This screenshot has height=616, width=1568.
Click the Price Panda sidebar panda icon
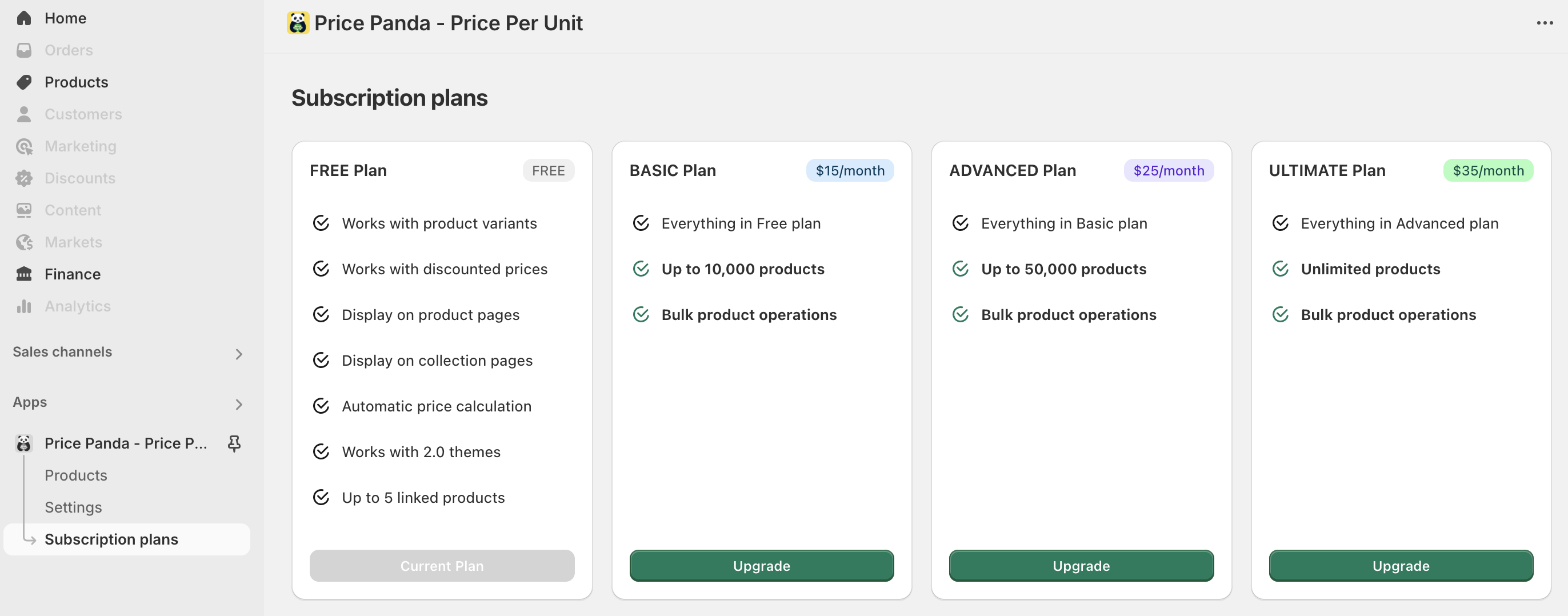[24, 443]
